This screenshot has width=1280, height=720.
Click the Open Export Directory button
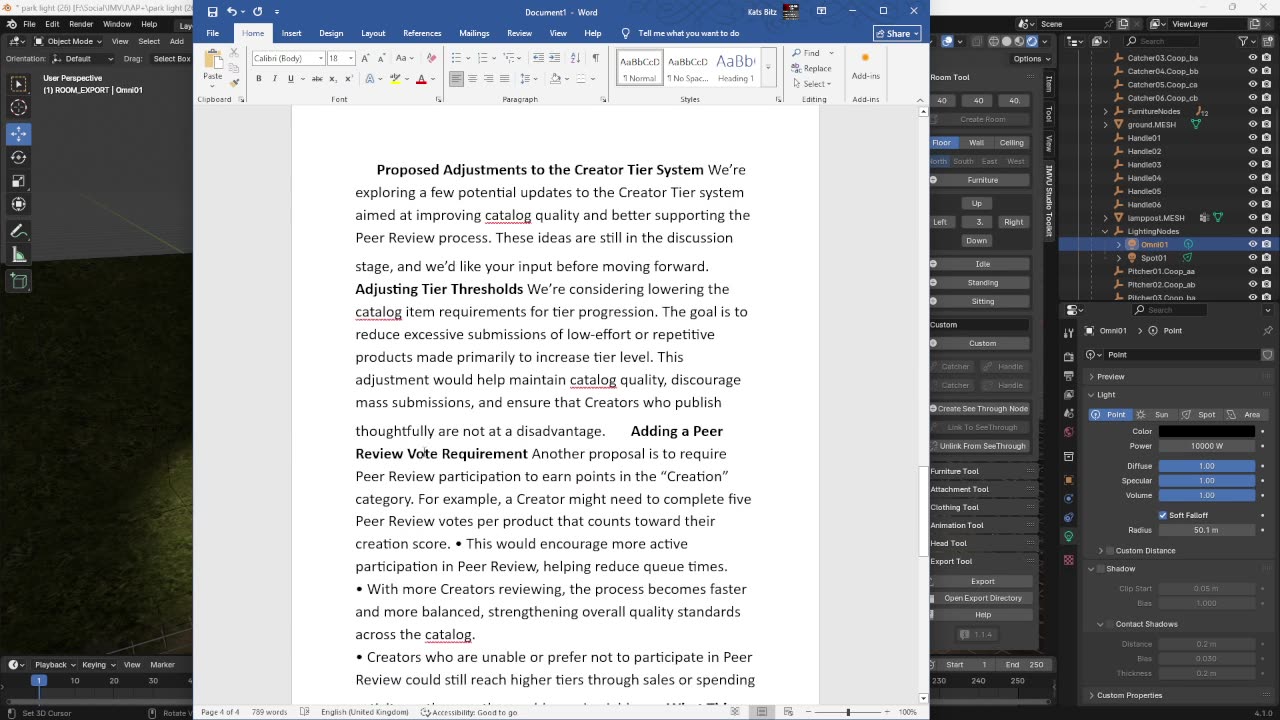coord(982,598)
